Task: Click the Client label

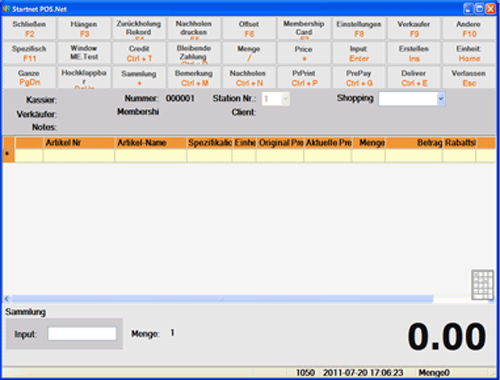Action: tap(244, 112)
